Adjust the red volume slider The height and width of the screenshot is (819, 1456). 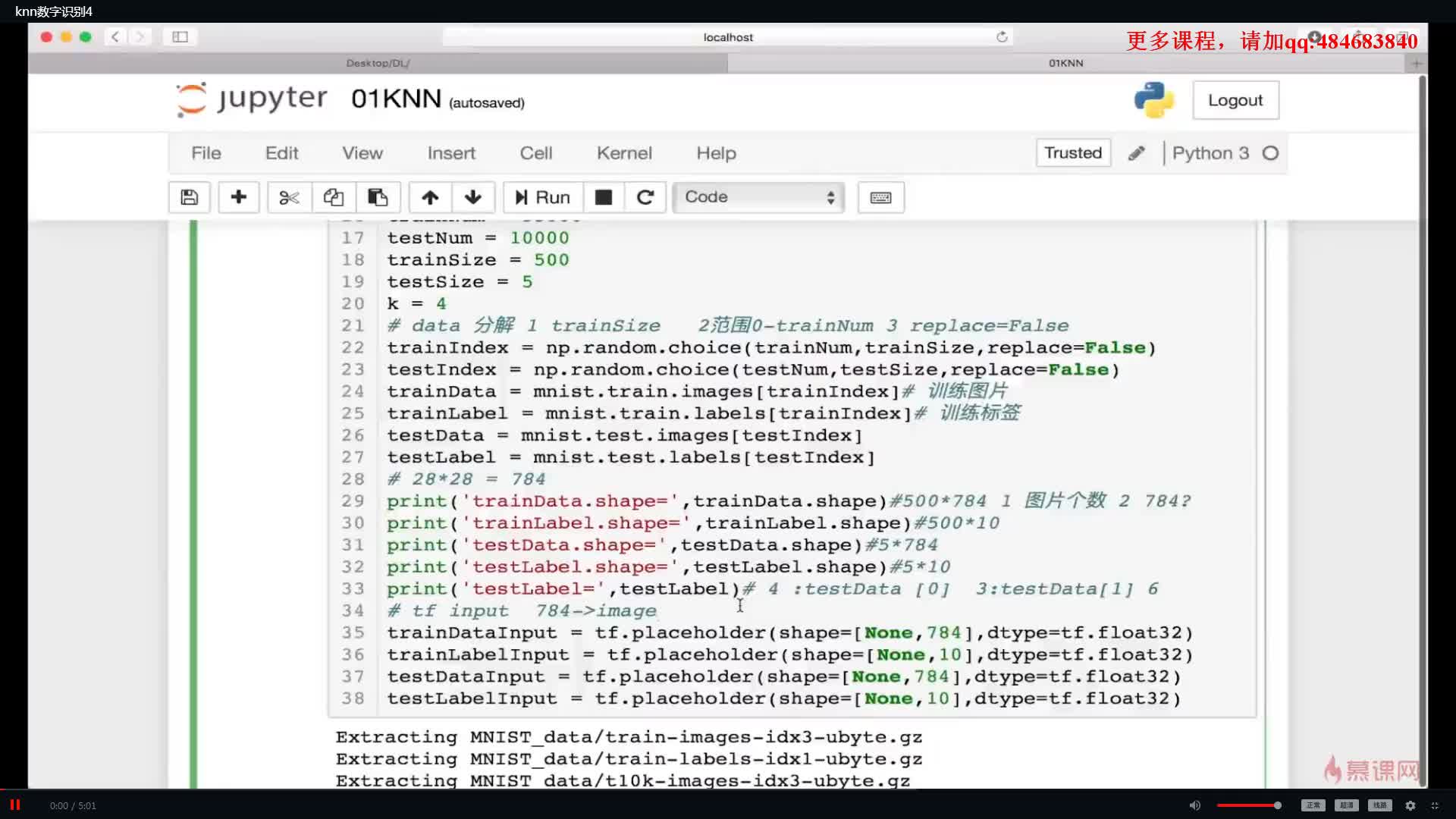coord(1249,805)
